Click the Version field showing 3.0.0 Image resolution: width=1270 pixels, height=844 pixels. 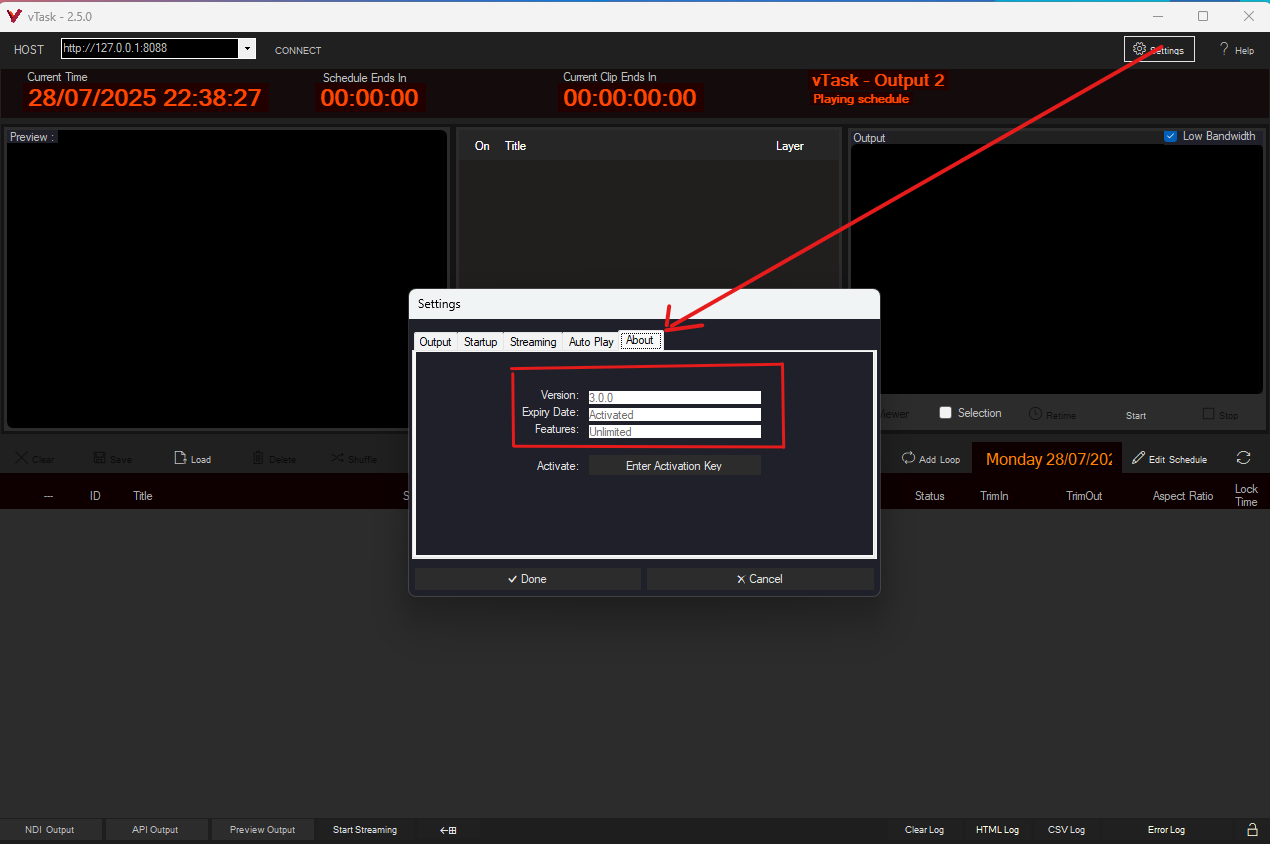675,397
